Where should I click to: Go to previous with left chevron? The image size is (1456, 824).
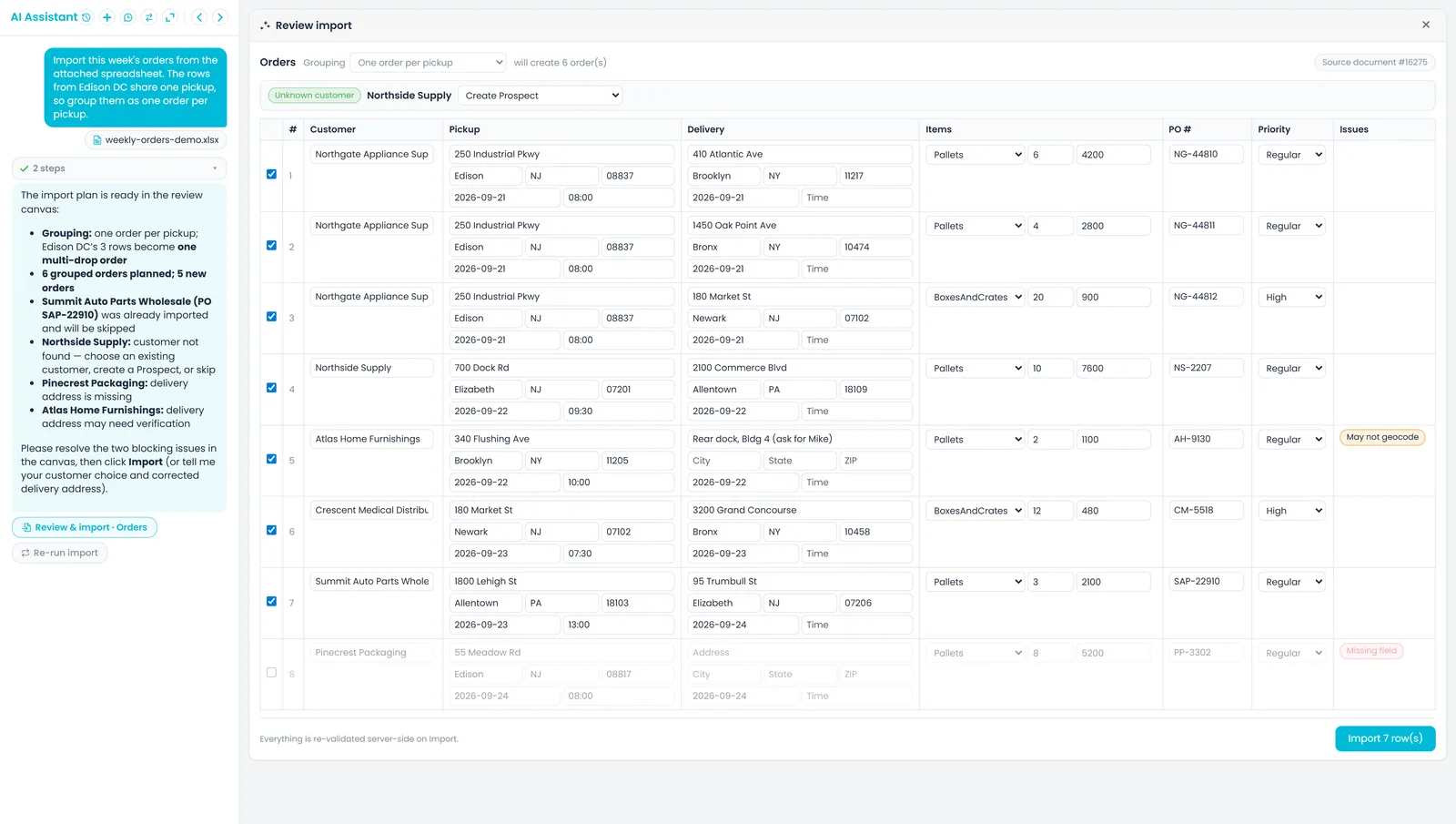pyautogui.click(x=199, y=17)
